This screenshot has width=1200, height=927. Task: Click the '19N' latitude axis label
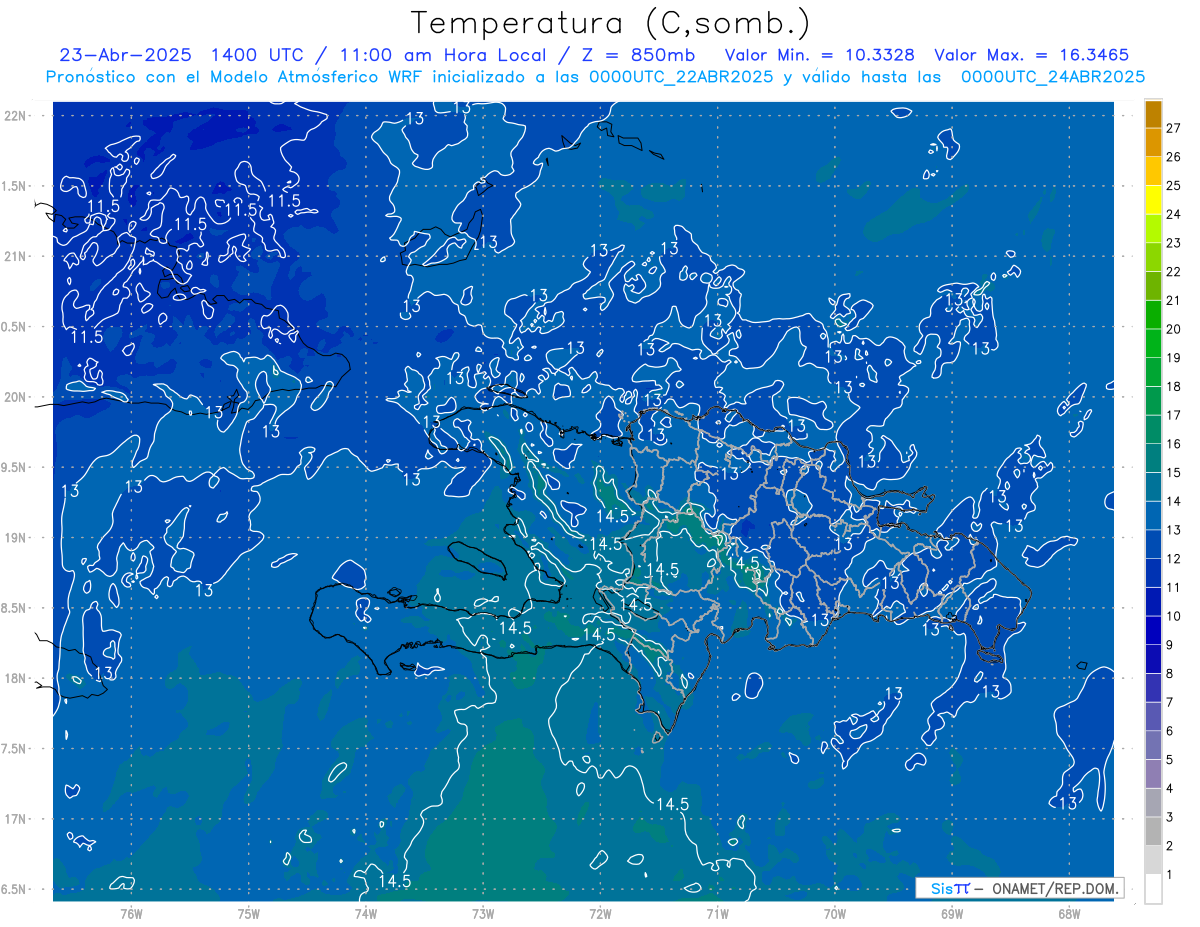[x=16, y=538]
